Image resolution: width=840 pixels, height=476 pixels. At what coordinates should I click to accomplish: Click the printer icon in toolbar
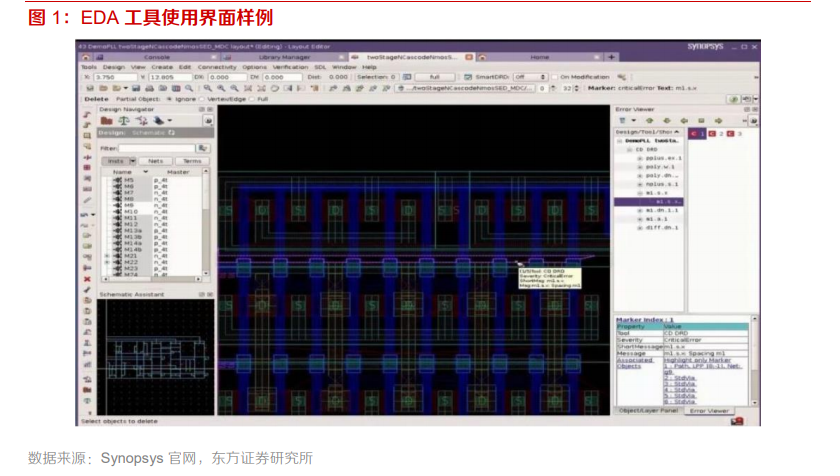149,88
